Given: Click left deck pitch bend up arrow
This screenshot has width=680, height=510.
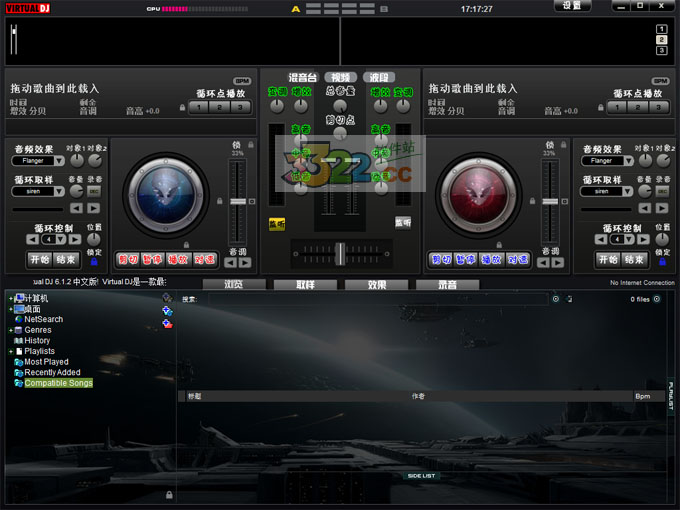Looking at the screenshot, I should pyautogui.click(x=245, y=262).
